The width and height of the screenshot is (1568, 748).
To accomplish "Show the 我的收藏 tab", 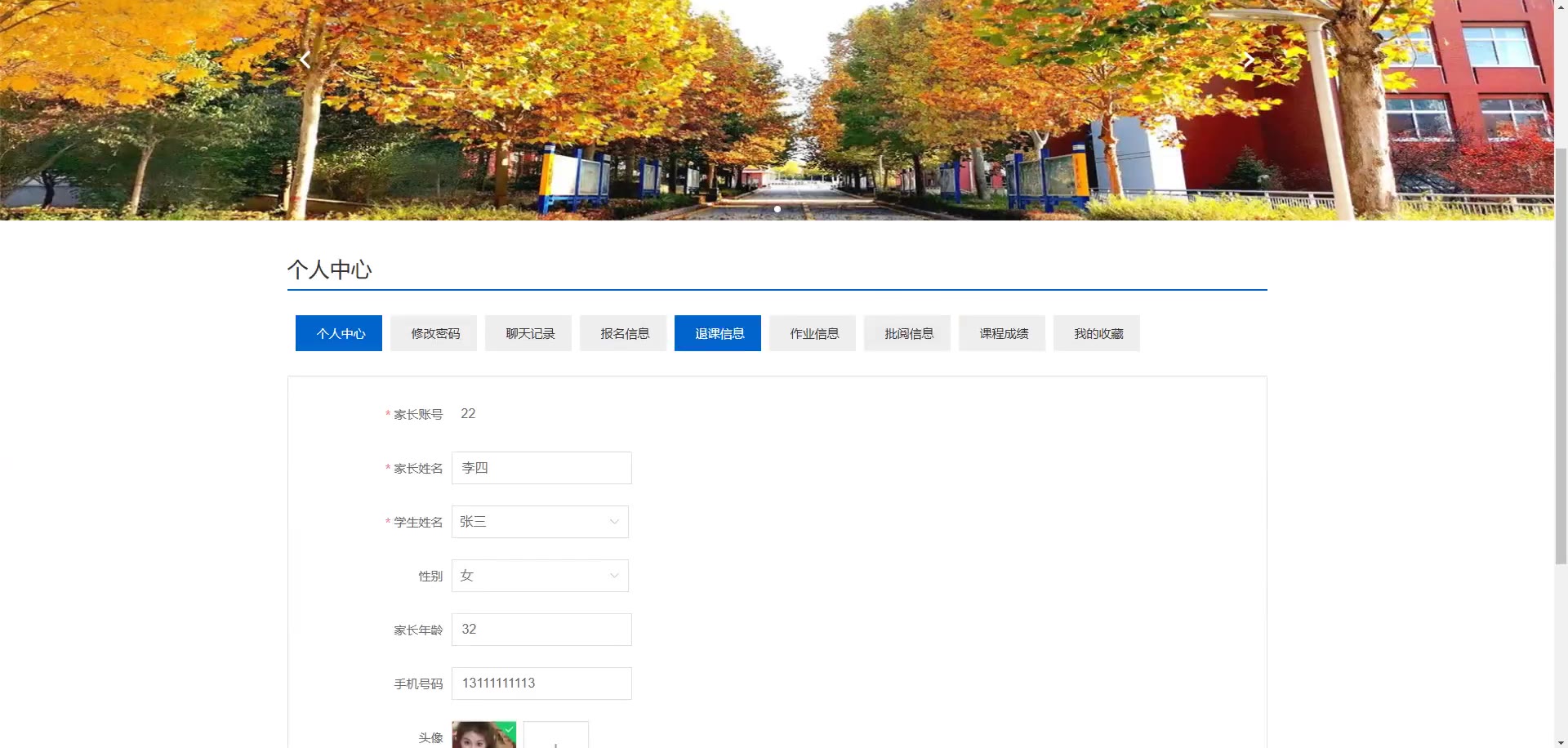I will (x=1097, y=333).
